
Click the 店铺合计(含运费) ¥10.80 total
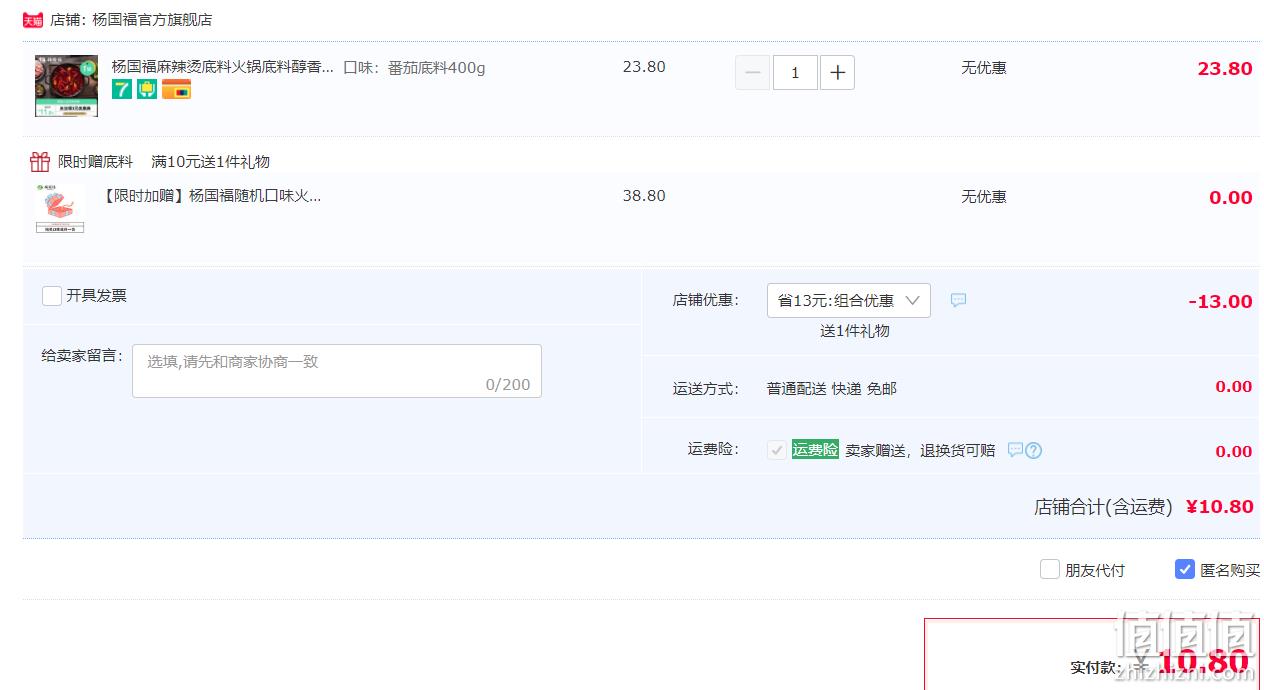(1144, 507)
